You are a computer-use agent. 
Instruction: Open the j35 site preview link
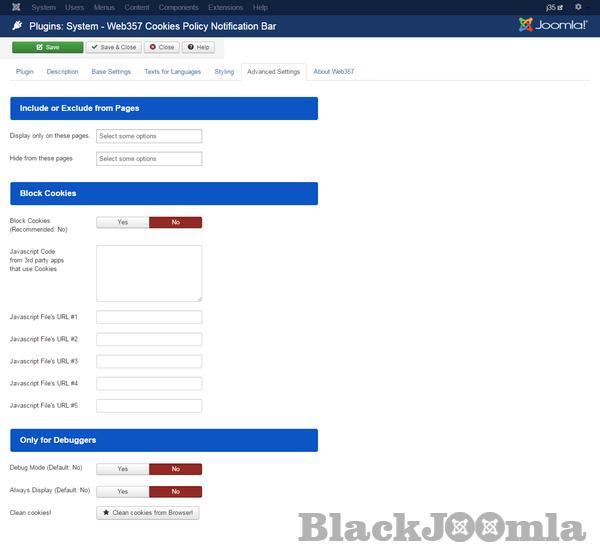(x=554, y=7)
